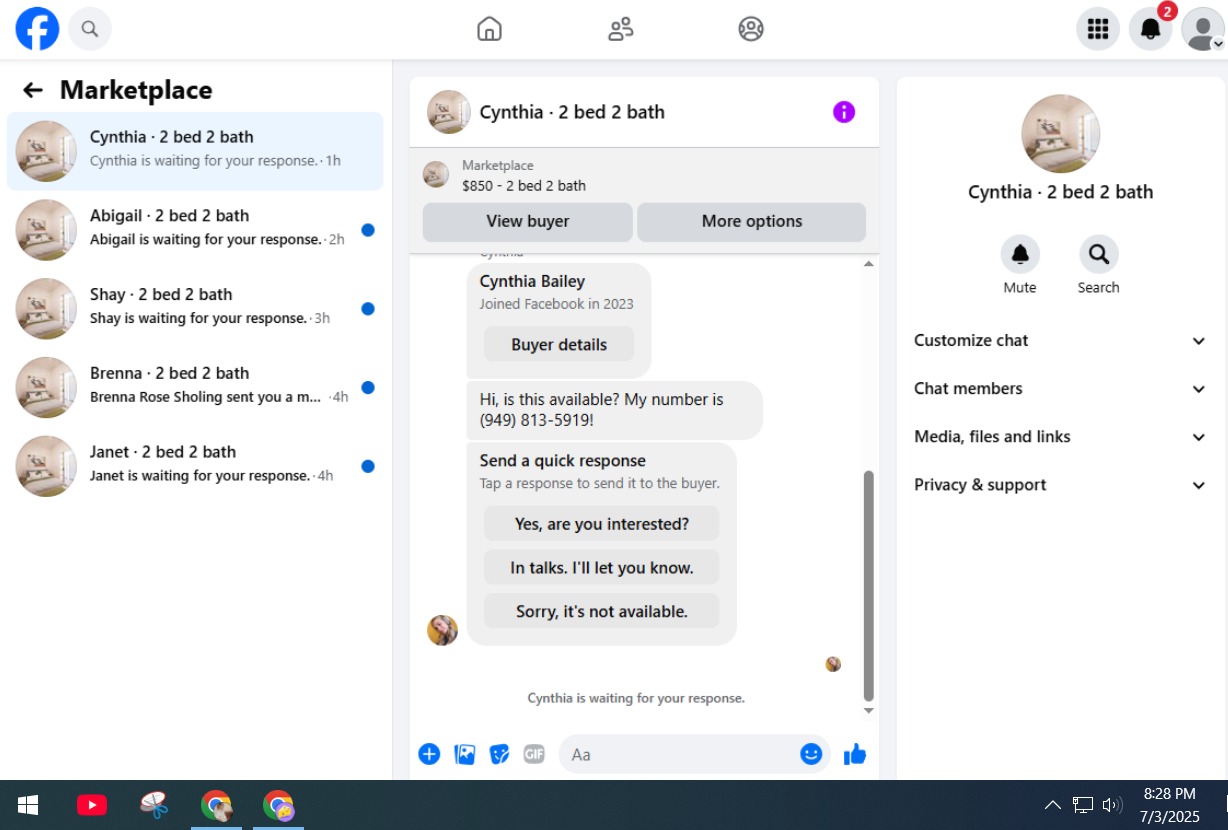Open the Groups icon in the top bar
1228x830 pixels.
751,29
